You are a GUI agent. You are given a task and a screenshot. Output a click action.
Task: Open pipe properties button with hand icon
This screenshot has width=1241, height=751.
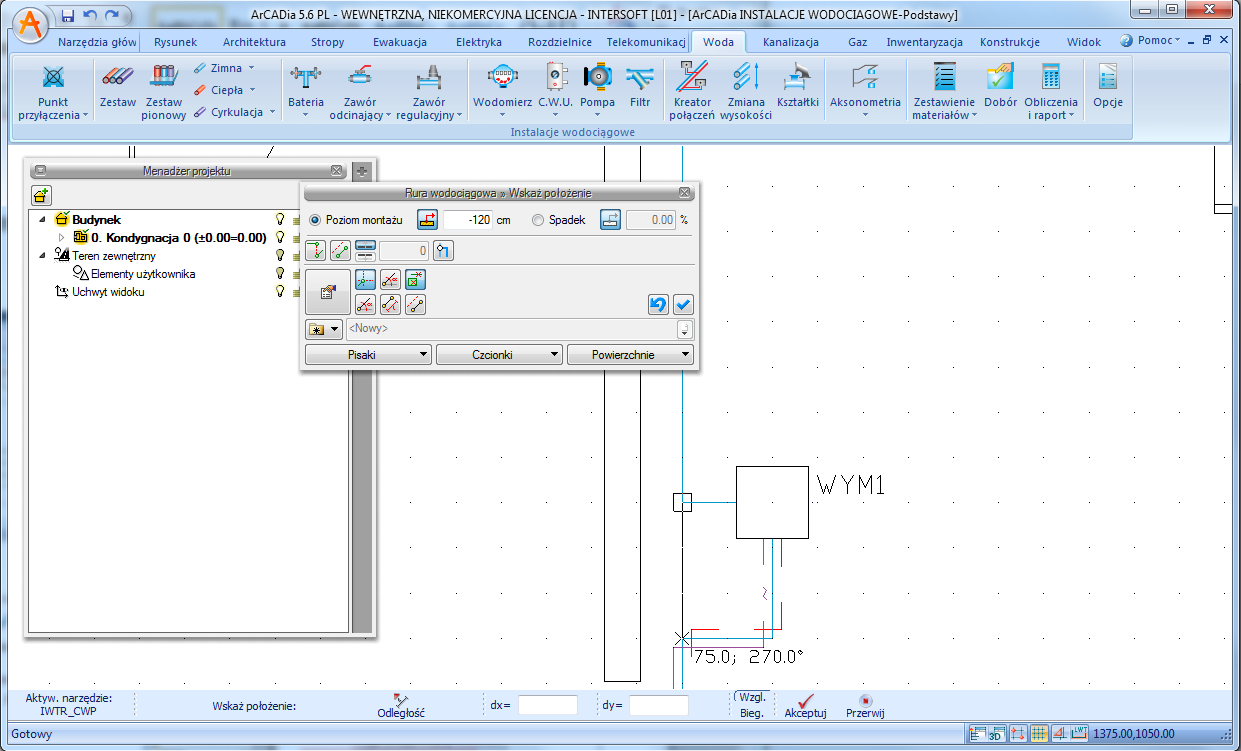(x=328, y=292)
